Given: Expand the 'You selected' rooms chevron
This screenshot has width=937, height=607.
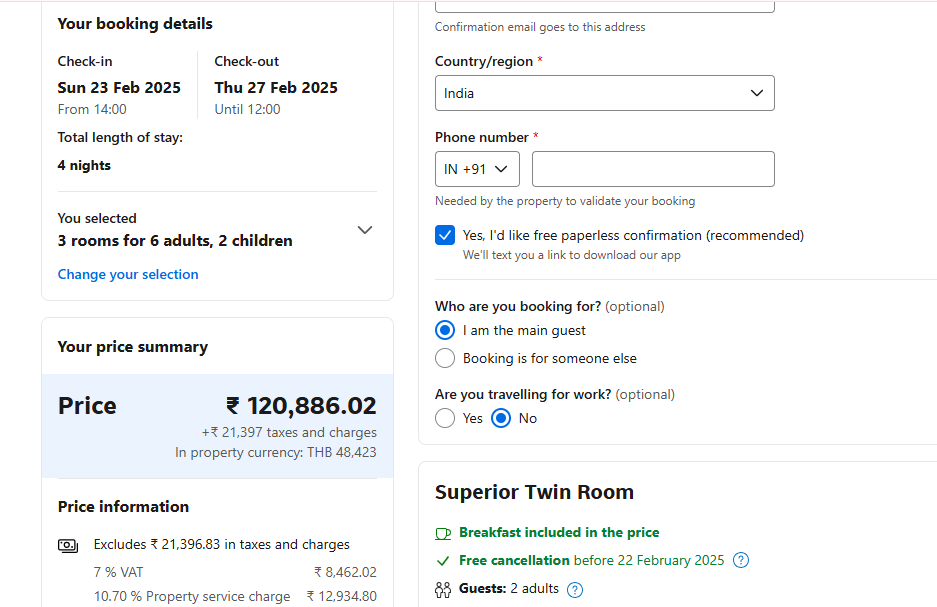Looking at the screenshot, I should pyautogui.click(x=365, y=230).
